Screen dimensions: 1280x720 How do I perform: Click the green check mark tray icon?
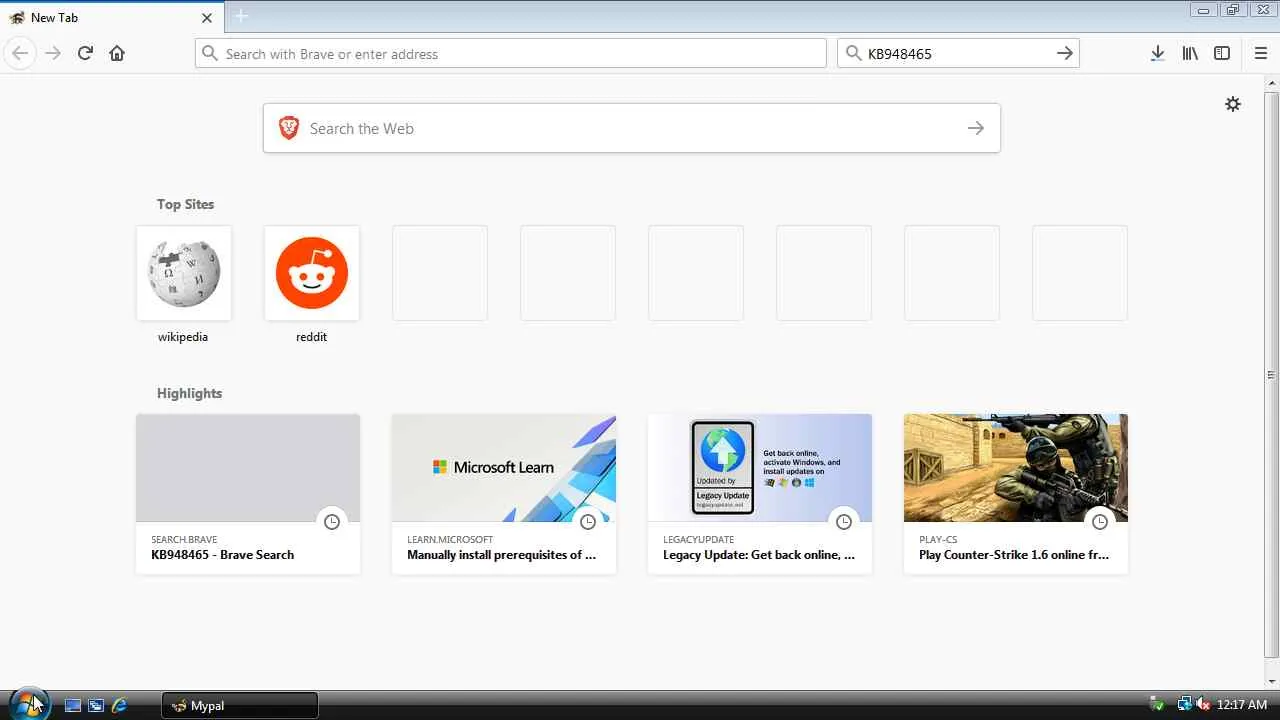[x=1157, y=705]
